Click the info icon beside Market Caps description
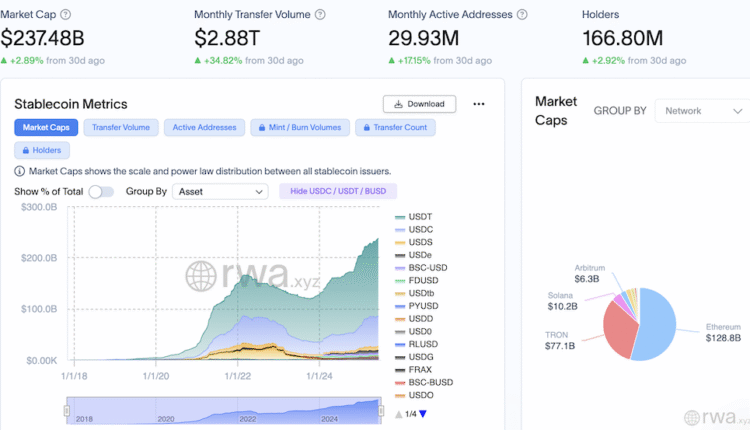The width and height of the screenshot is (750, 430). (x=20, y=171)
